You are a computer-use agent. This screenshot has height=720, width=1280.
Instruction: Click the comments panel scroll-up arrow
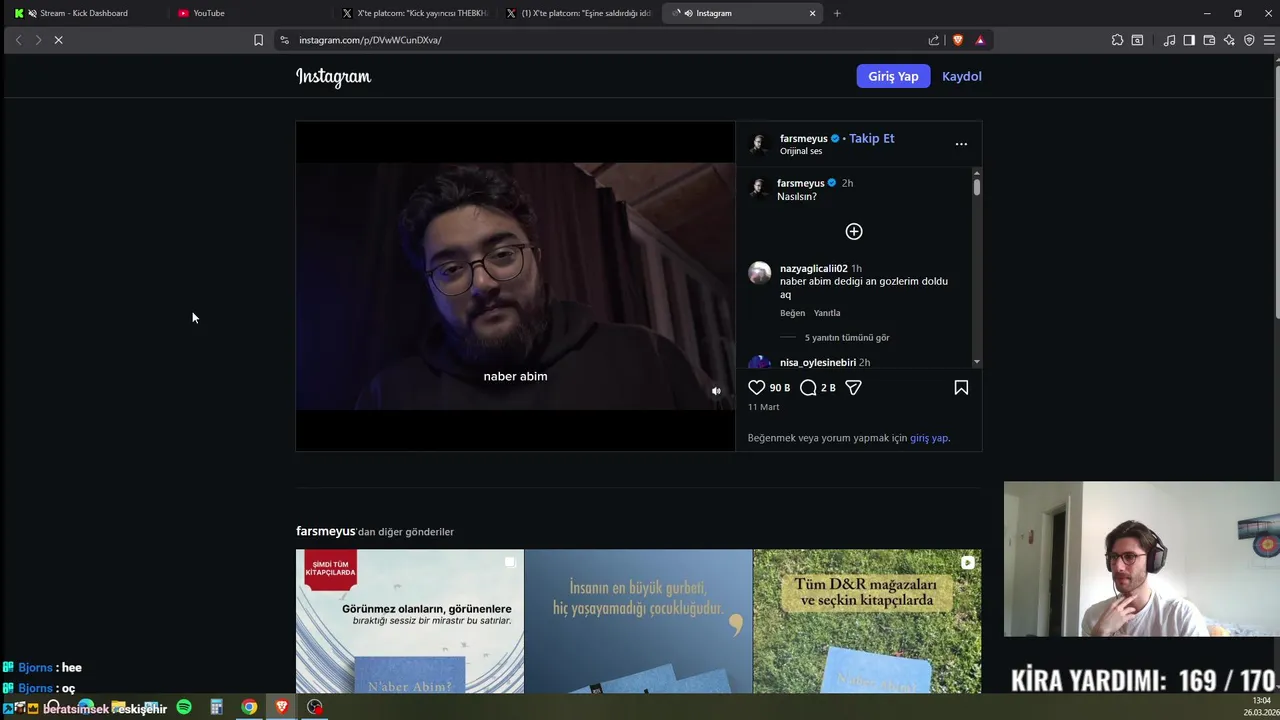tap(977, 174)
